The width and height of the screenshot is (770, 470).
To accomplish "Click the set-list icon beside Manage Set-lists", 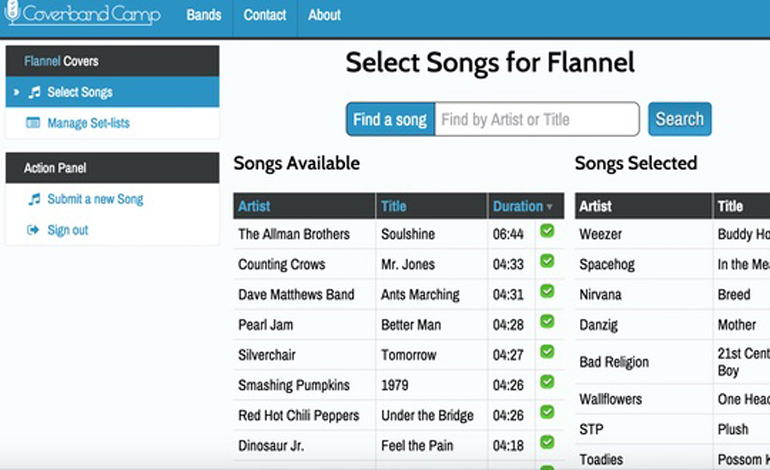I will pos(33,123).
